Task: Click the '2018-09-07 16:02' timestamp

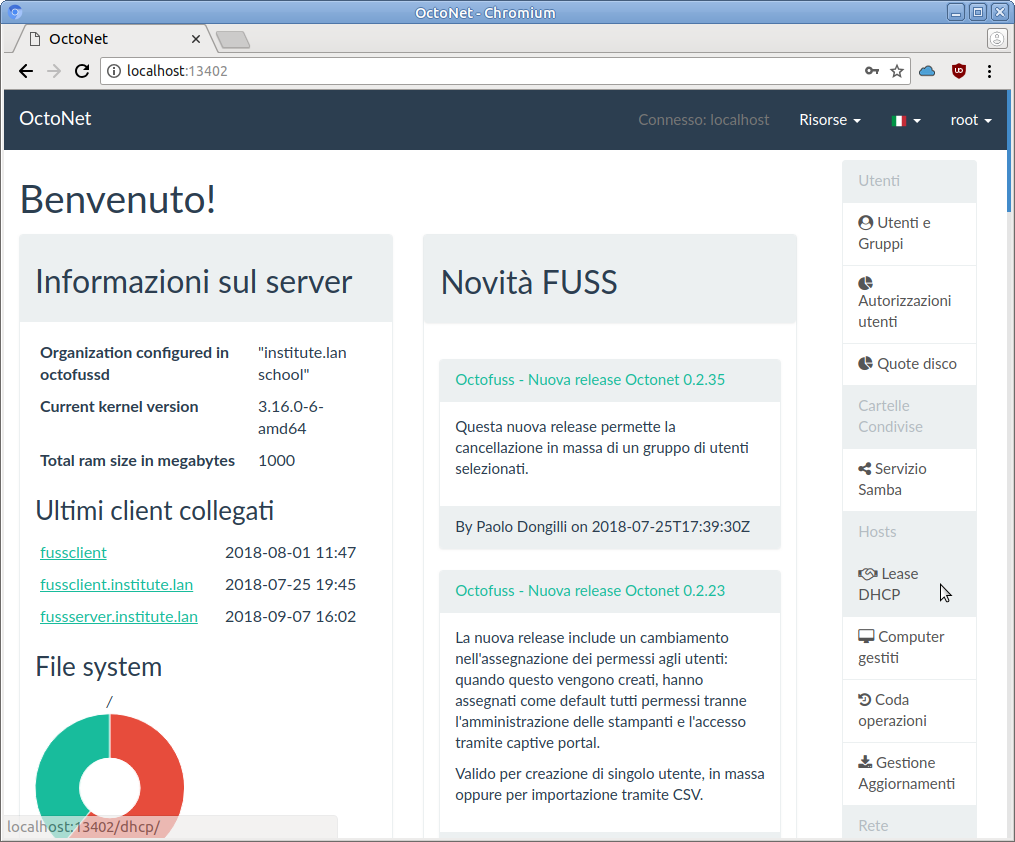Action: coord(291,617)
